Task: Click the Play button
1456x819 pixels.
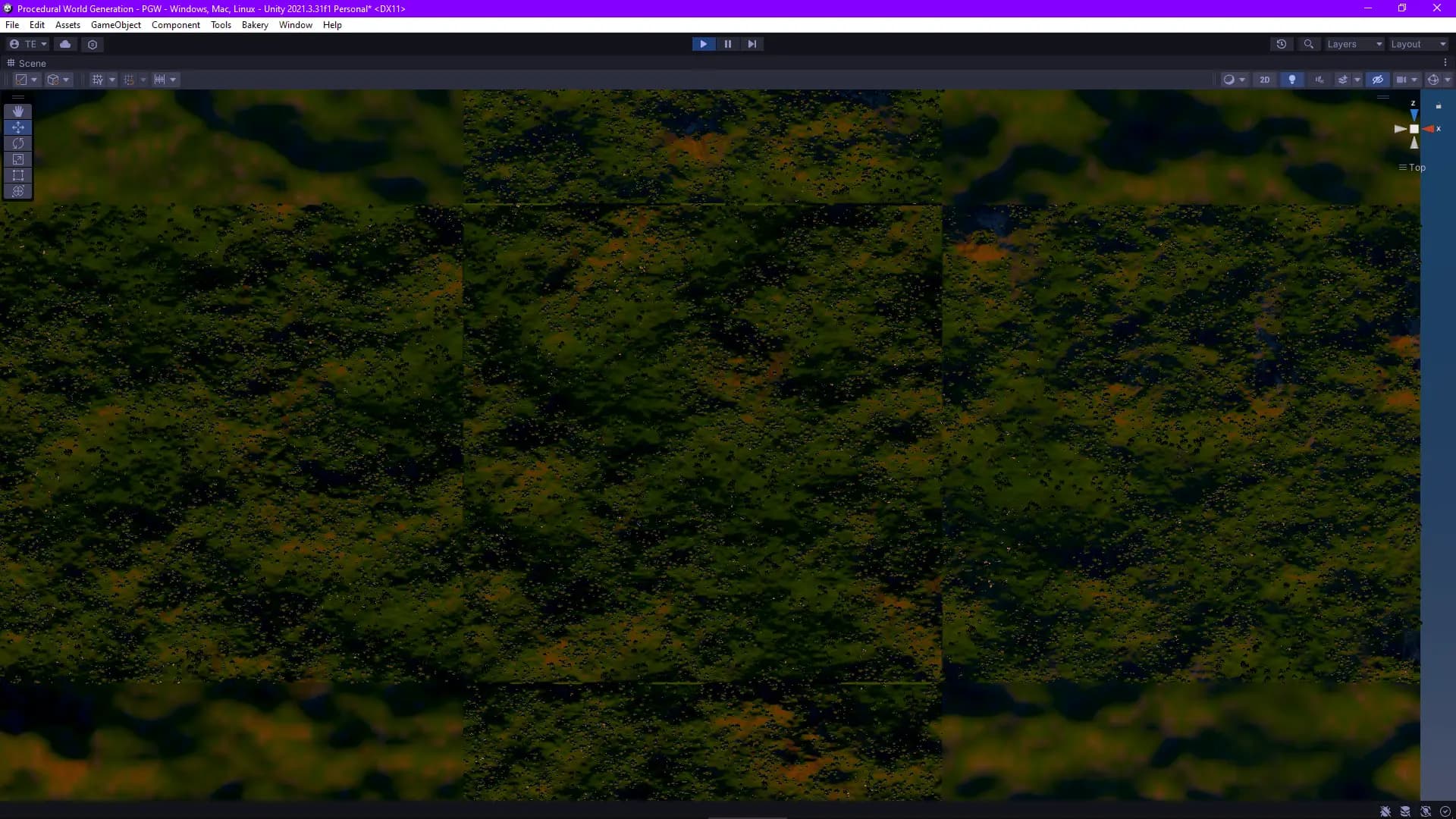Action: point(704,44)
